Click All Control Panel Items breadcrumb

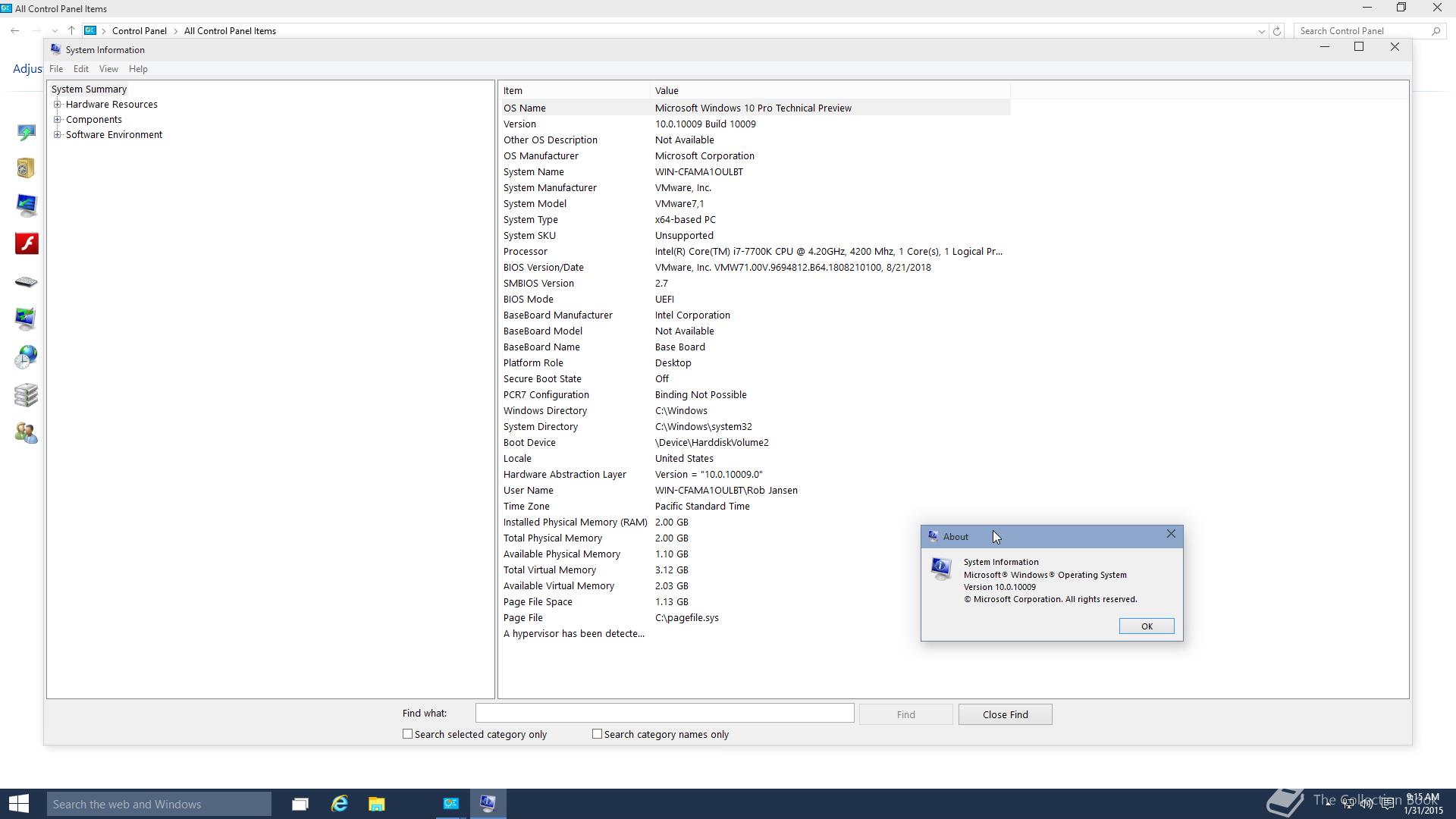230,31
